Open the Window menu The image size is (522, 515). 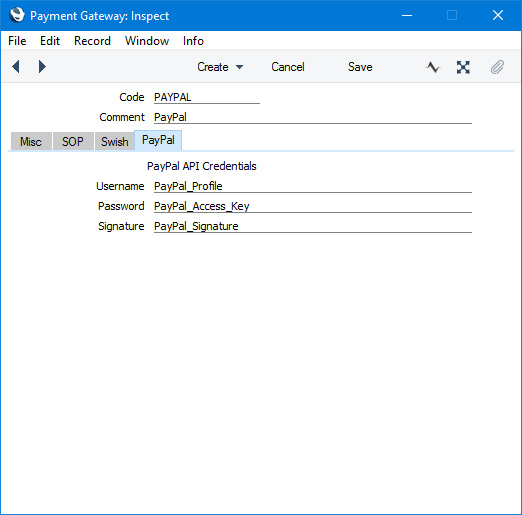click(x=147, y=41)
